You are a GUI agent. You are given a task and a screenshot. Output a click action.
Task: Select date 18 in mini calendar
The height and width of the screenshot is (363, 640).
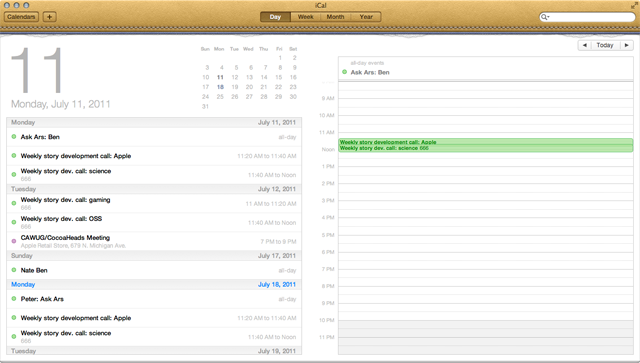tap(220, 87)
